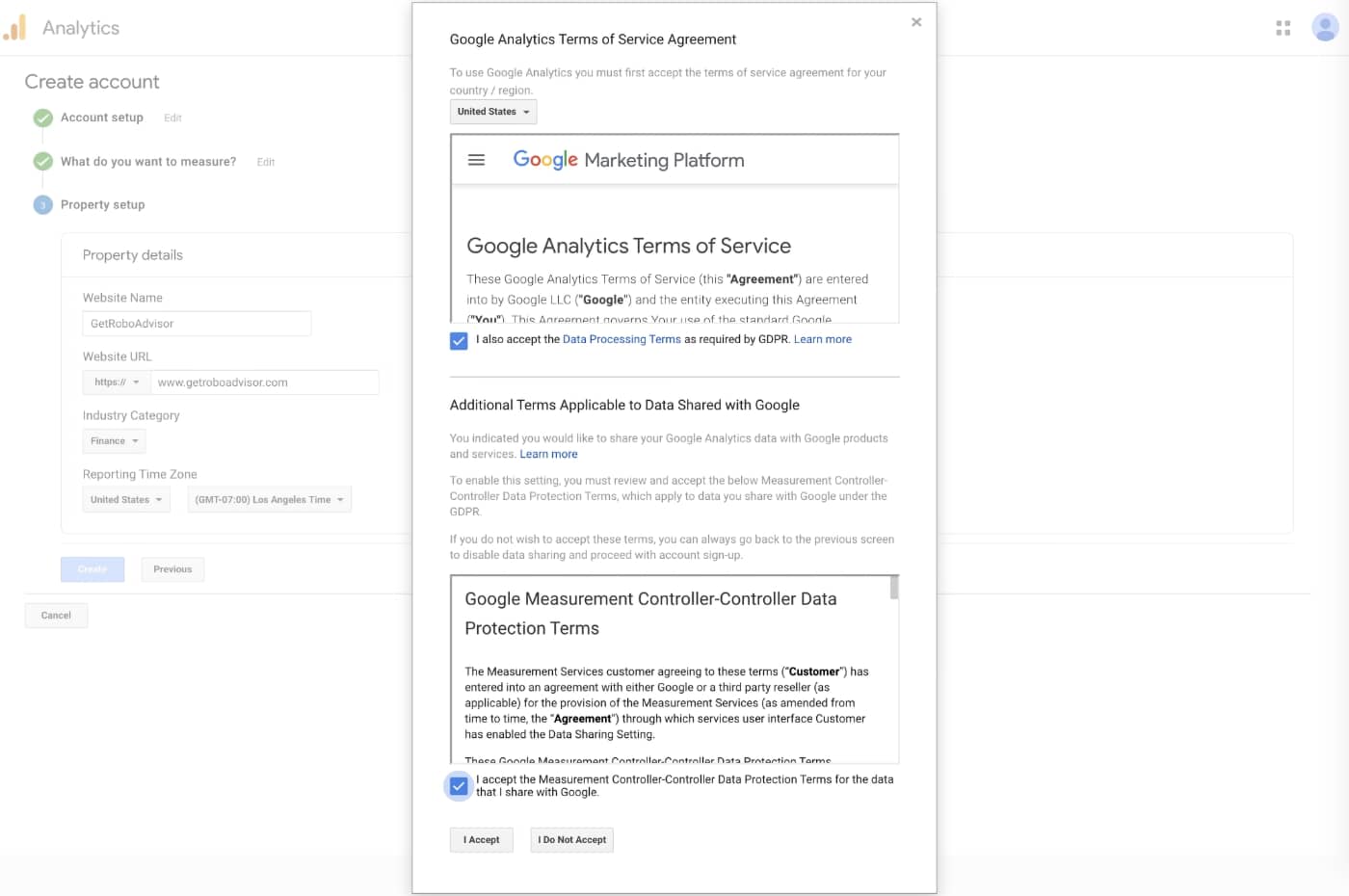Screen dimensions: 1349x896
Task: Click the I Accept button
Action: click(x=482, y=840)
